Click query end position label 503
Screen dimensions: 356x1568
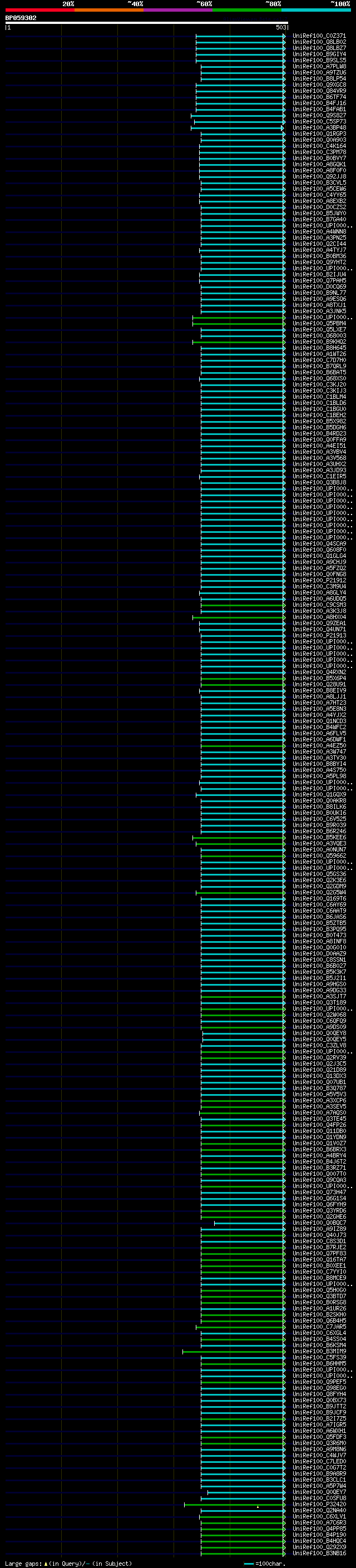coord(280,27)
